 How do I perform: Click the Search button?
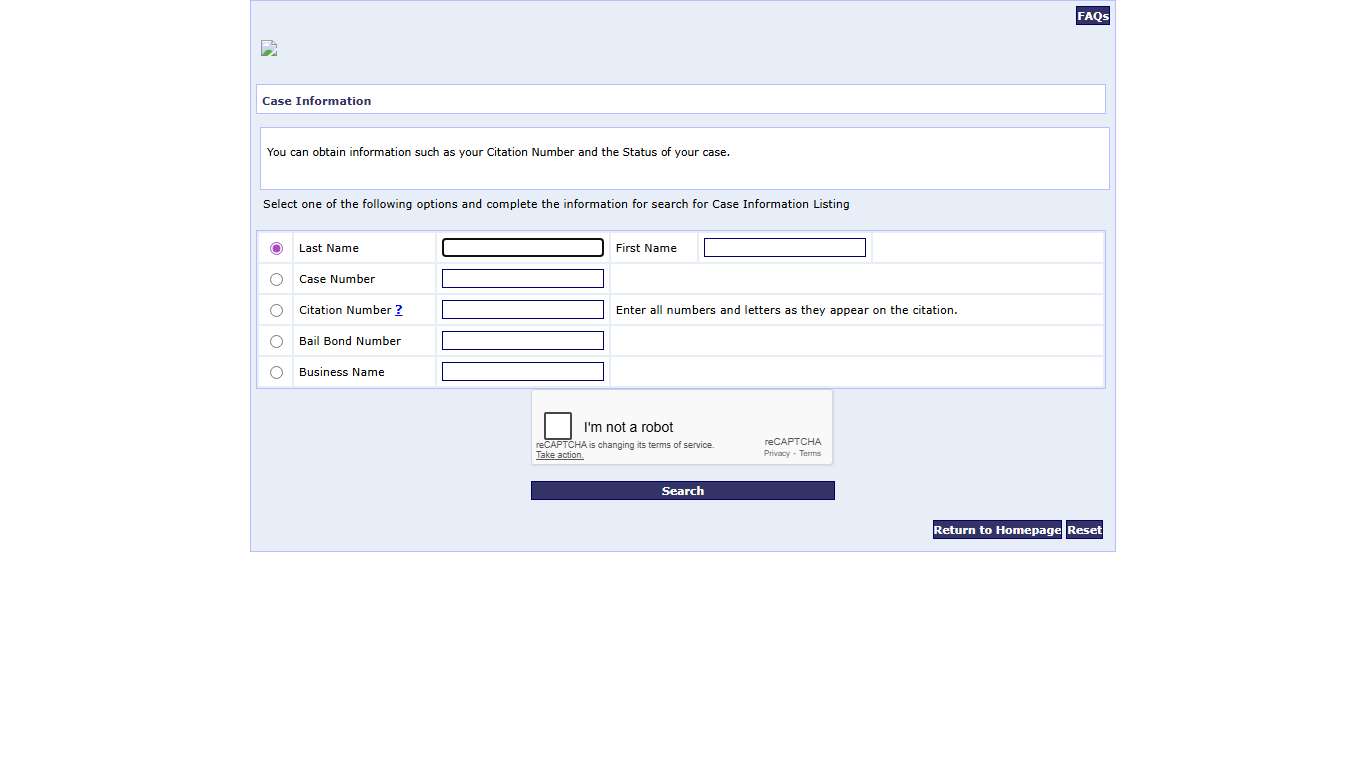682,490
